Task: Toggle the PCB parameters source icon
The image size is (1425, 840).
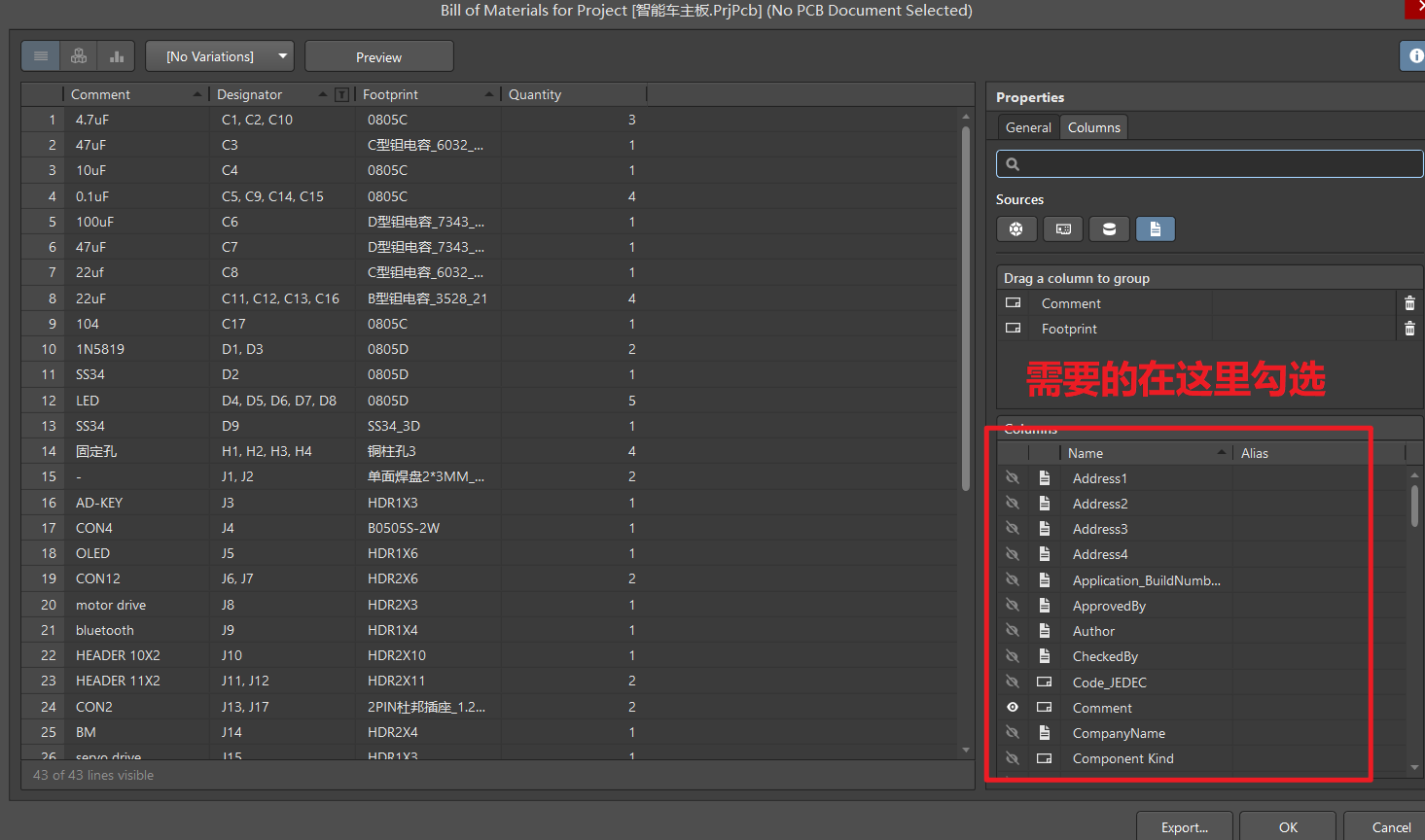Action: tap(1063, 228)
